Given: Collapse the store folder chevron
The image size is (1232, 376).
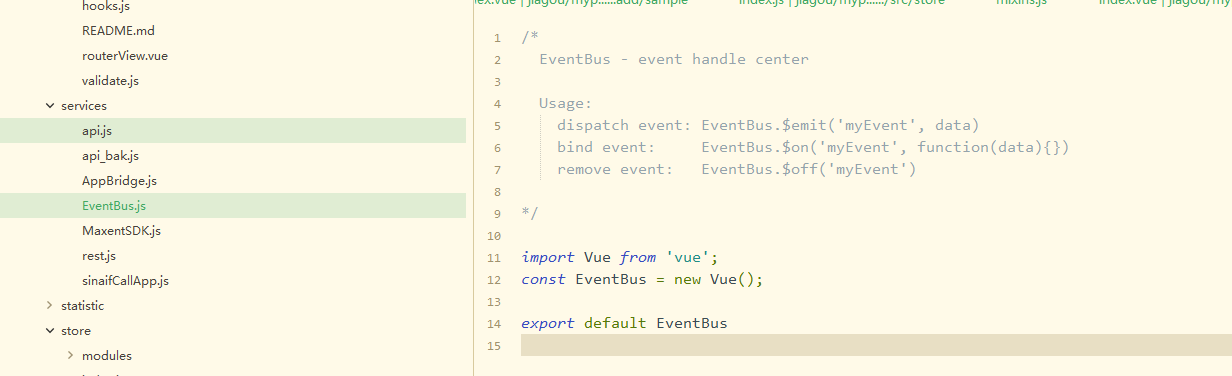Looking at the screenshot, I should pos(49,330).
